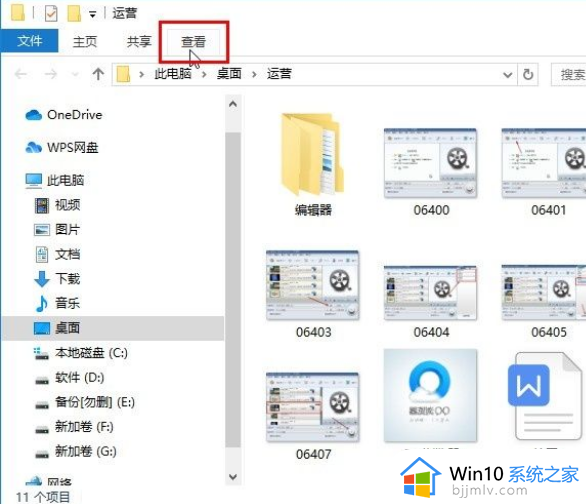Select 桌面 in navigation pane
This screenshot has width=586, height=504.
[x=113, y=328]
